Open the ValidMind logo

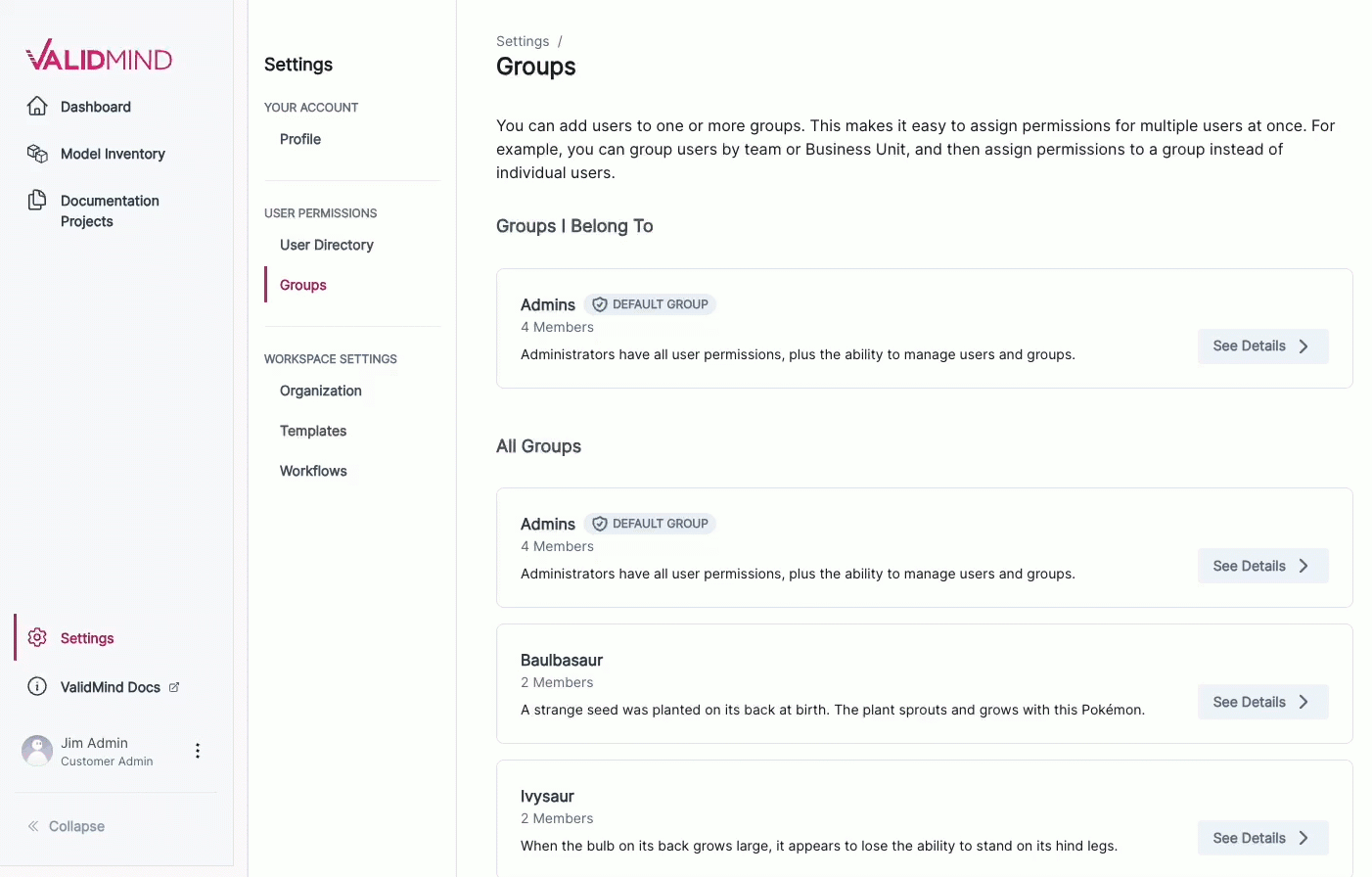[x=98, y=55]
